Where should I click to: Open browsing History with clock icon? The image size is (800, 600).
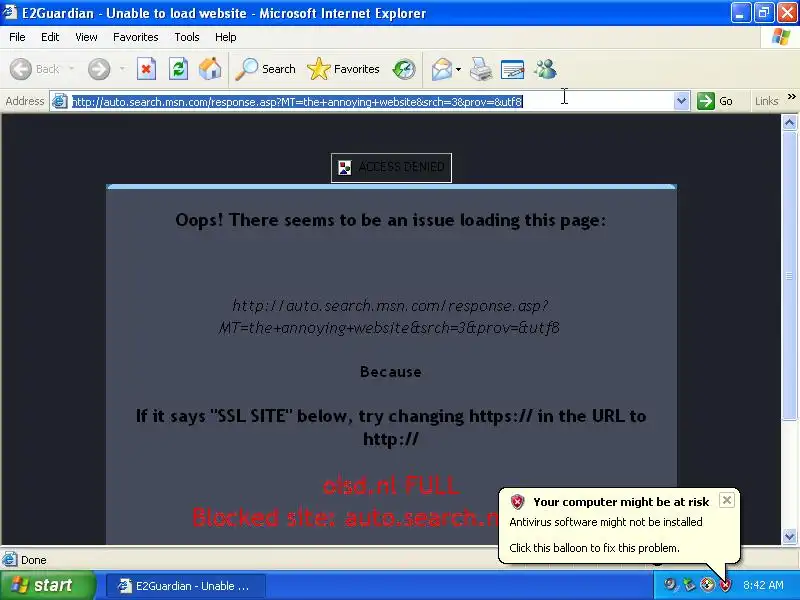pyautogui.click(x=404, y=69)
